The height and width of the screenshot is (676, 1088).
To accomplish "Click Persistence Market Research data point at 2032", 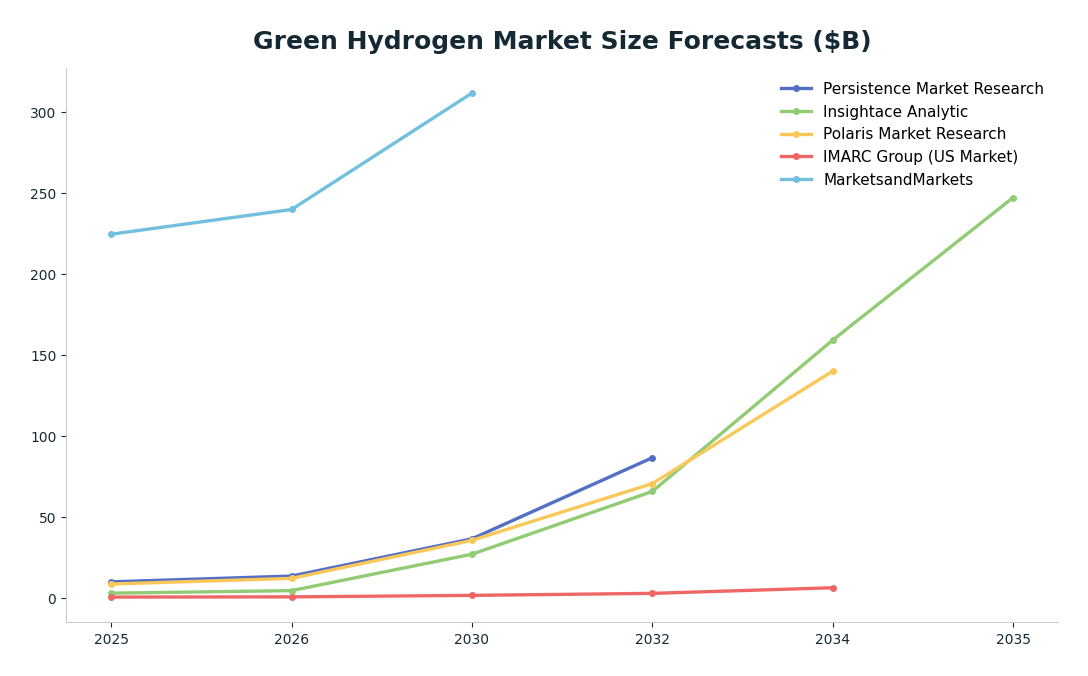I will click(x=652, y=458).
